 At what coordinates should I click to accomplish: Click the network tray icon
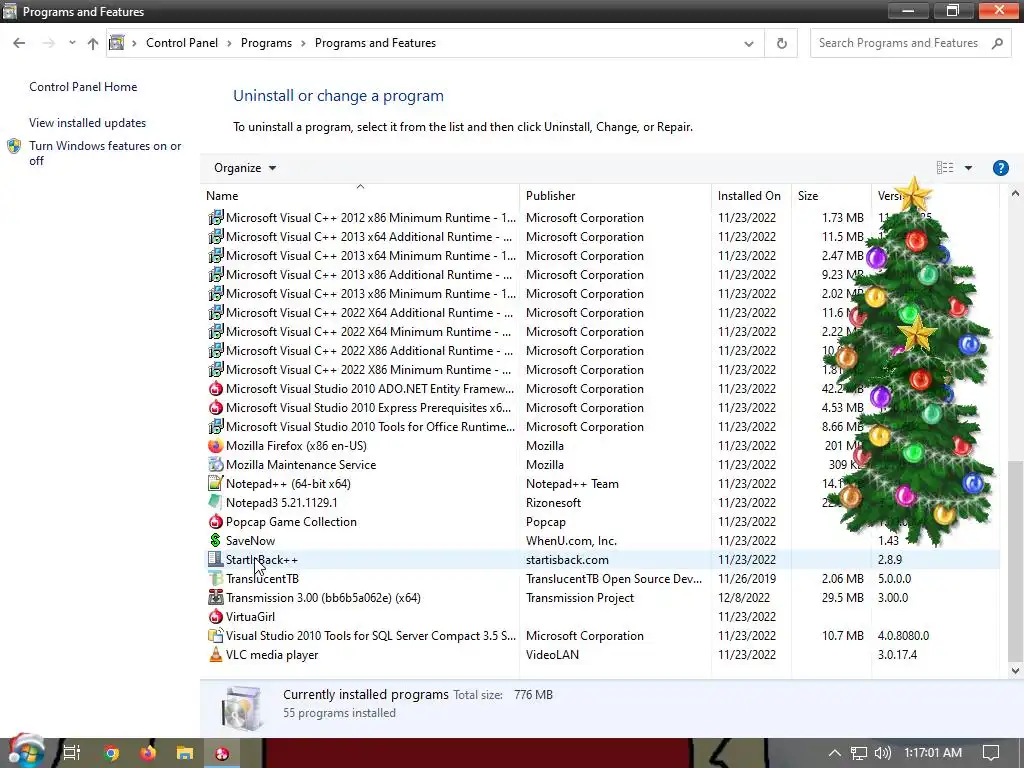[x=859, y=753]
